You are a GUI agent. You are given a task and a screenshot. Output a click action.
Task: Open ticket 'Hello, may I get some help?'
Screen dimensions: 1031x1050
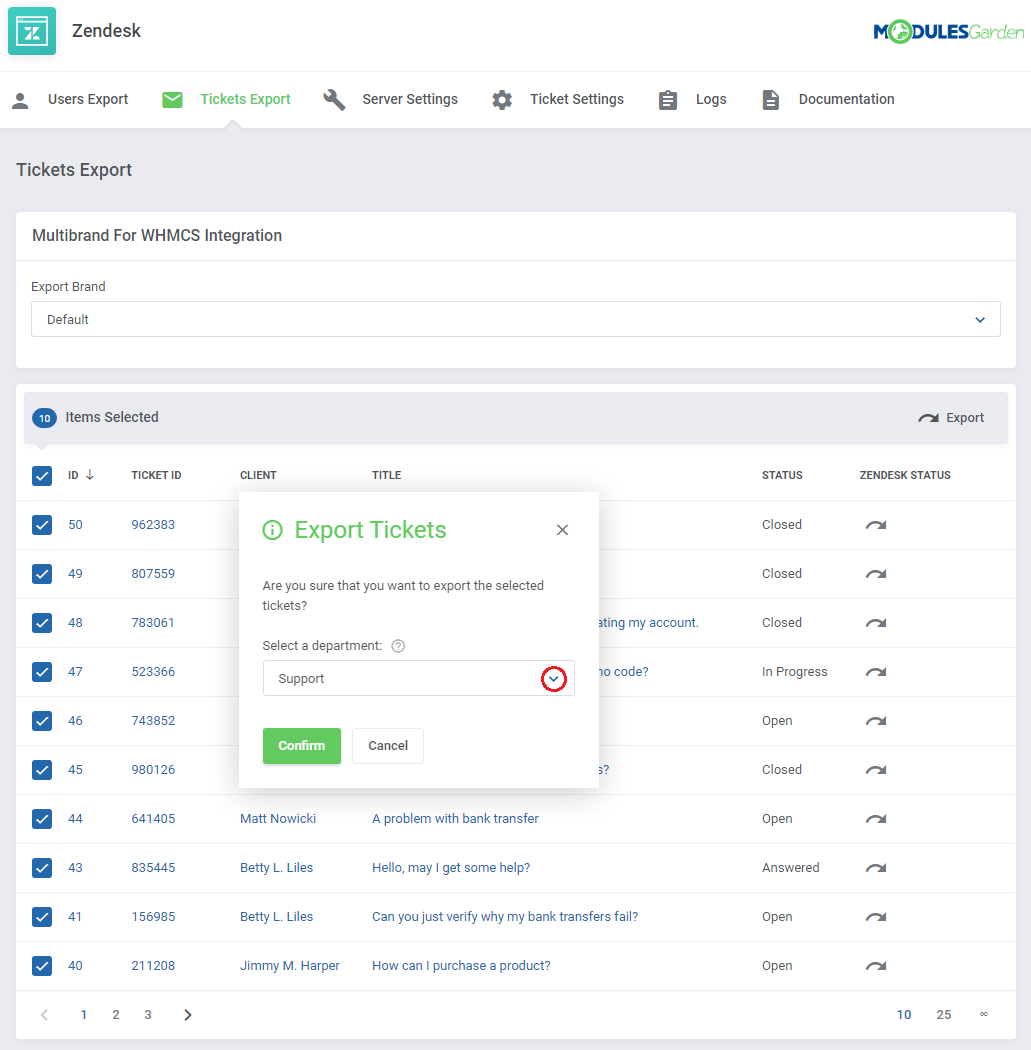451,868
